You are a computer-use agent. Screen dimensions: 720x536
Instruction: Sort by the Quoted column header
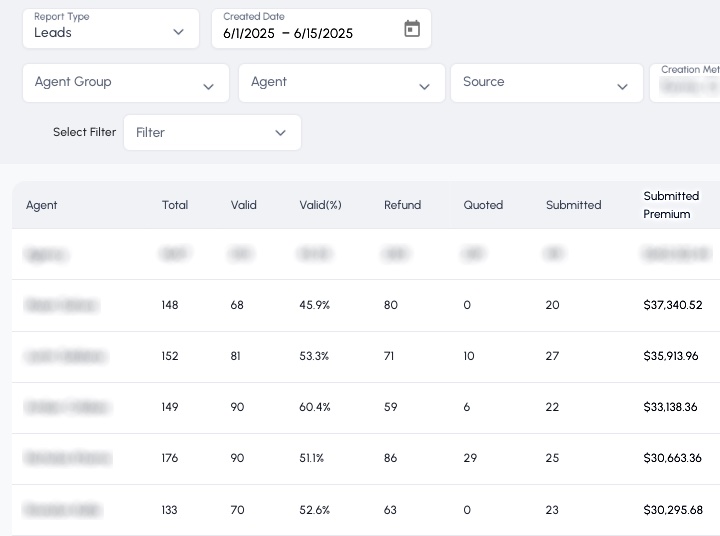483,205
